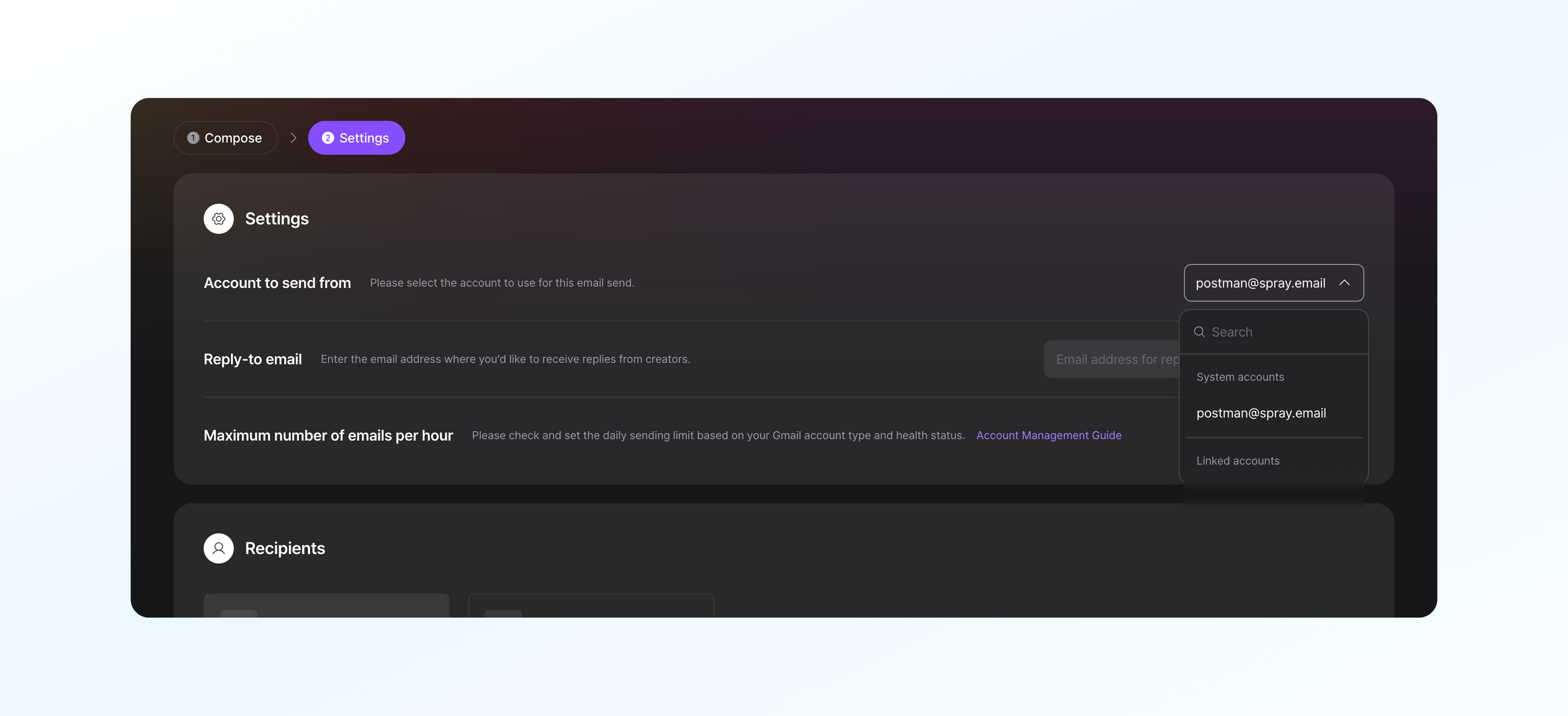Viewport: 1568px width, 716px height.
Task: Click the number 2 badge on Settings
Action: (x=327, y=138)
